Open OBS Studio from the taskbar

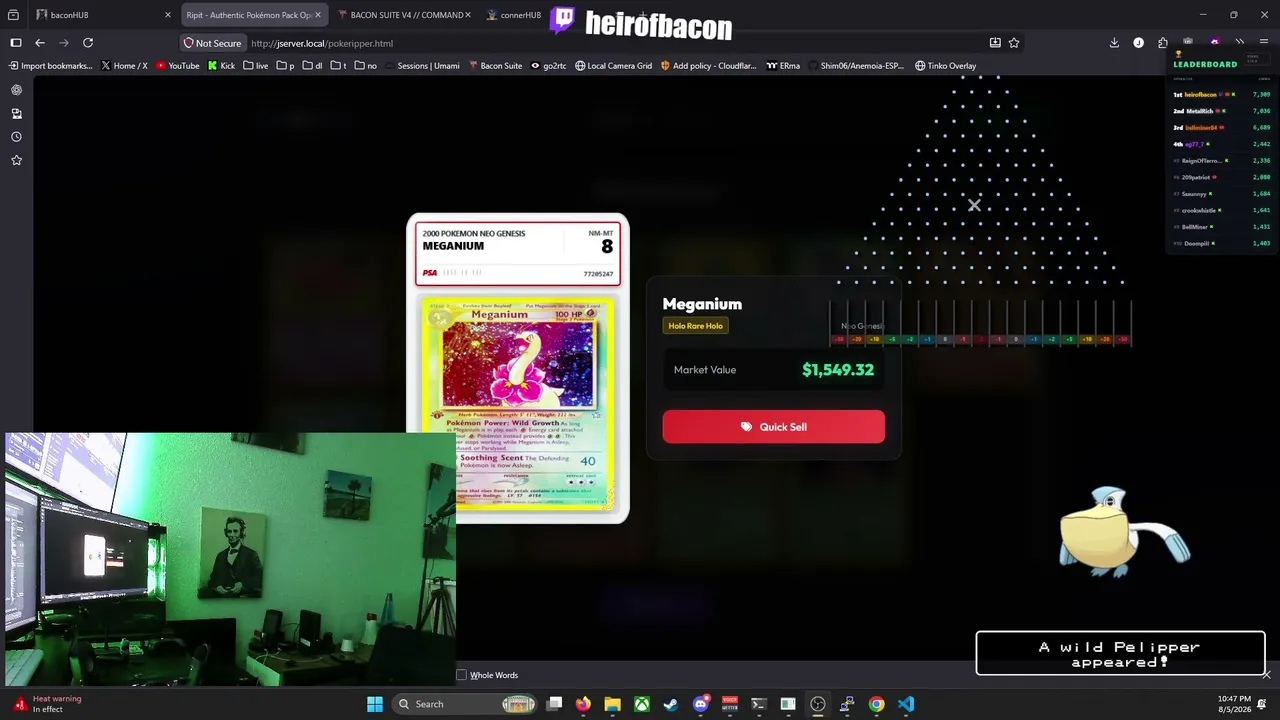click(818, 704)
